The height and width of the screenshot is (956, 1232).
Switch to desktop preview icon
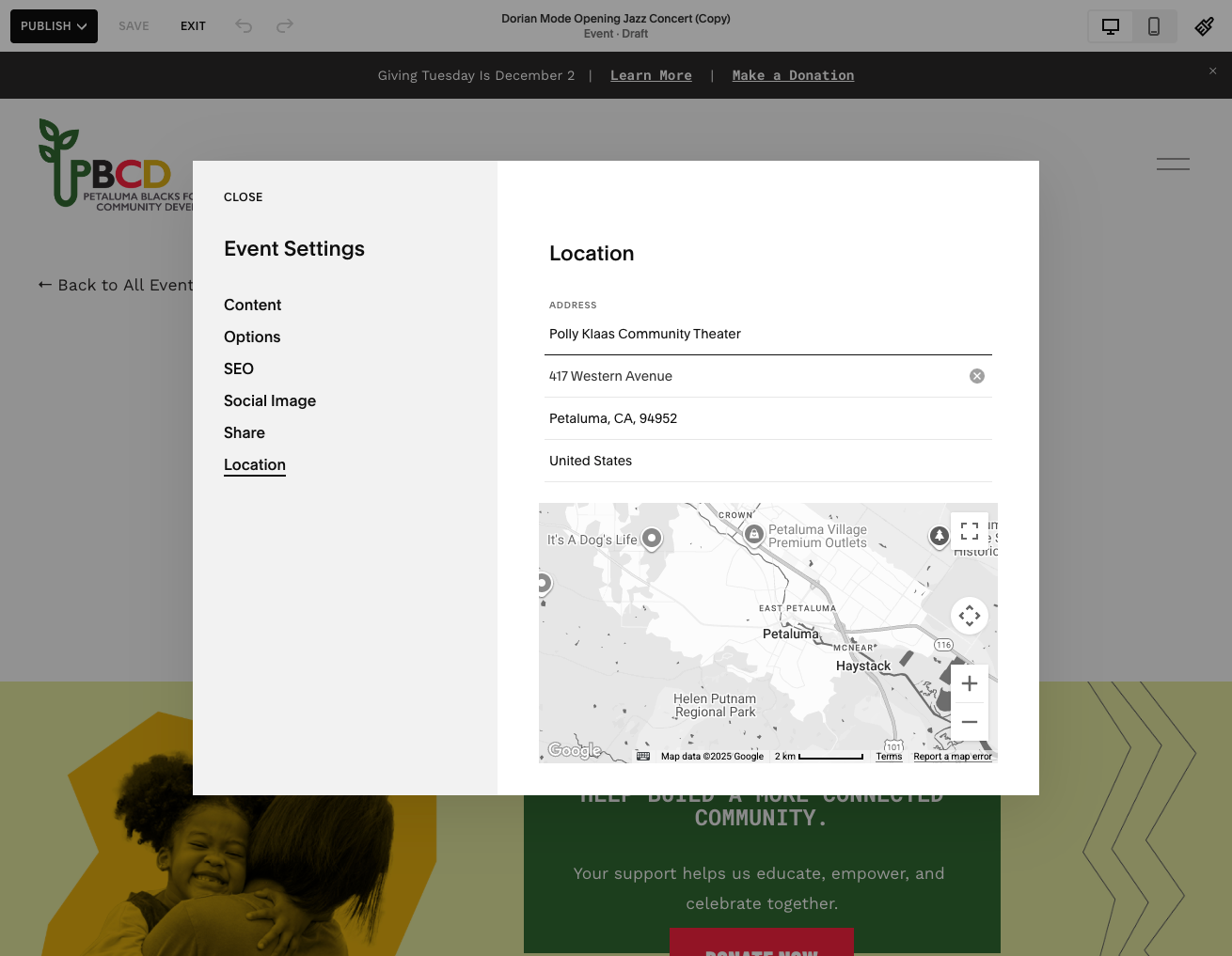click(1111, 26)
